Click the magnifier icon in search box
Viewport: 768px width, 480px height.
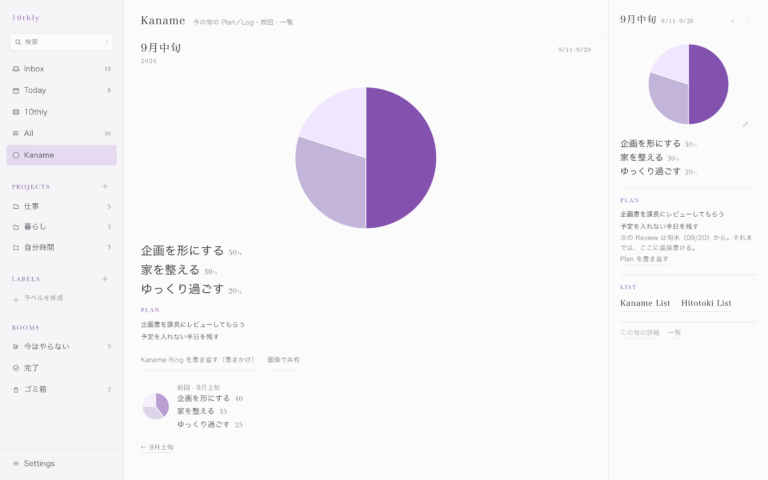pos(18,42)
